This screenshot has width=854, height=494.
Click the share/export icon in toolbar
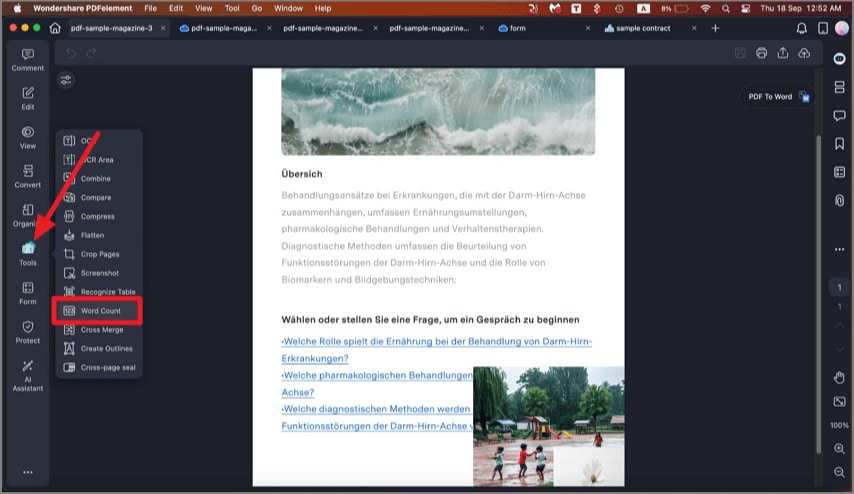pyautogui.click(x=783, y=53)
